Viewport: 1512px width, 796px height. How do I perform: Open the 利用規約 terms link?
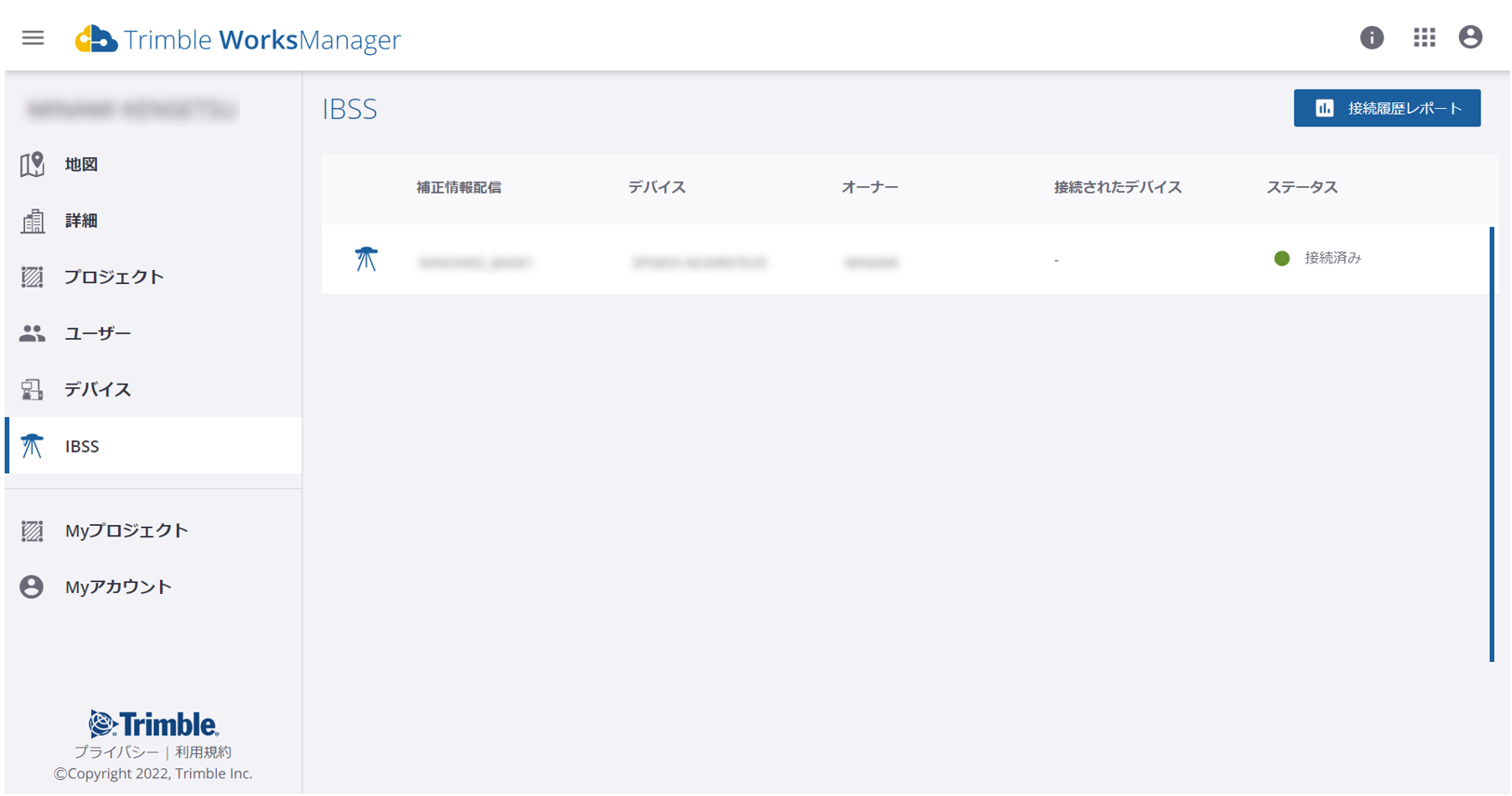pos(203,752)
